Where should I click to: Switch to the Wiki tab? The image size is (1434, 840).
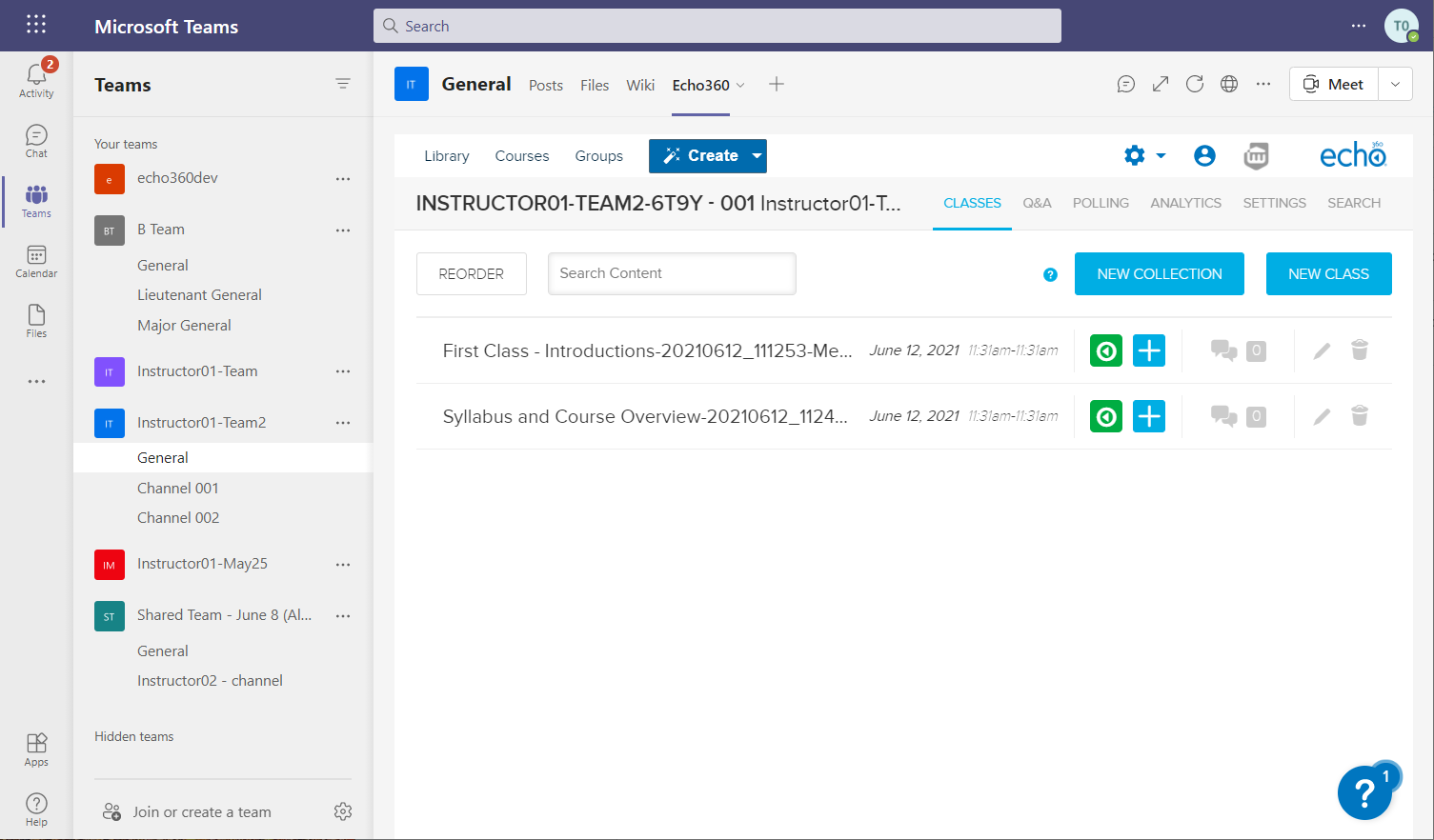coord(640,85)
